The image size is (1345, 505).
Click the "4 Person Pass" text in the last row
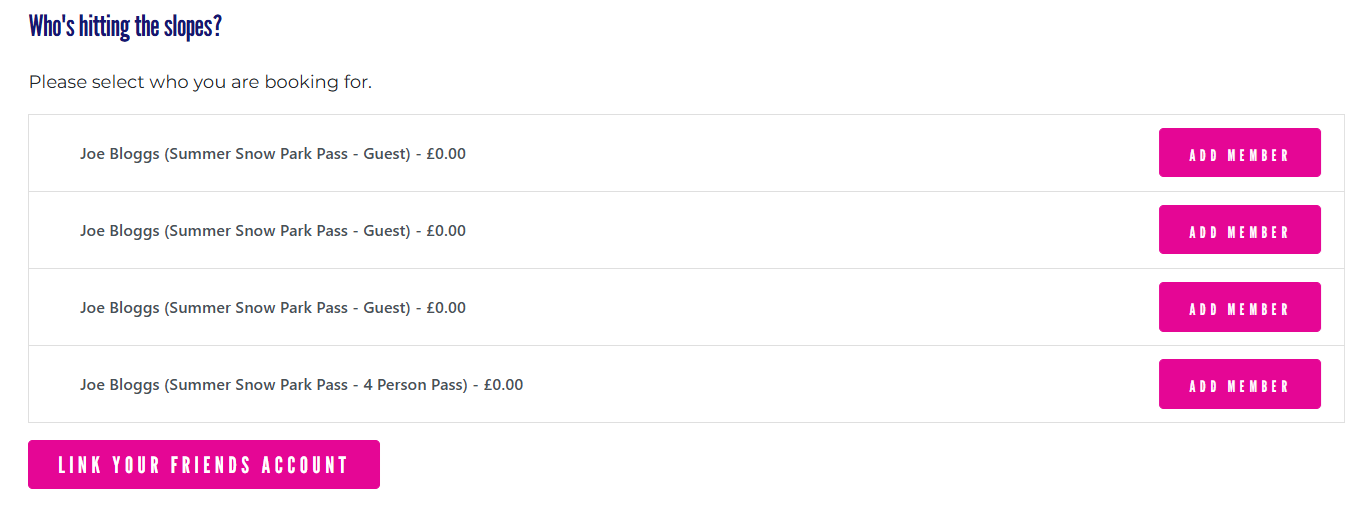(415, 385)
